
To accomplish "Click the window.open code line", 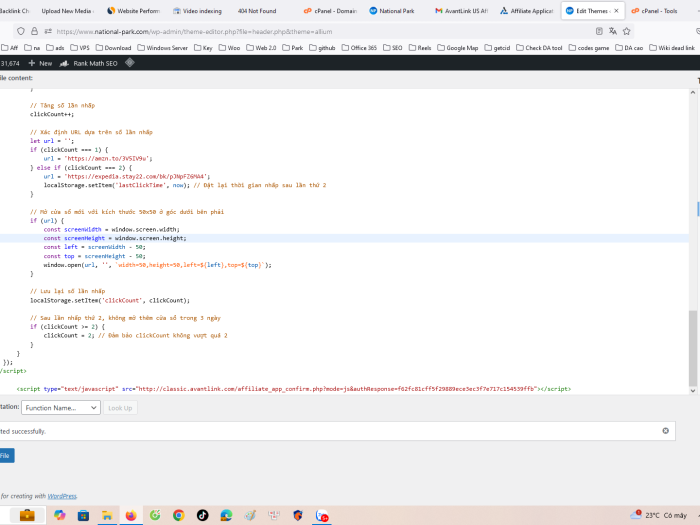I will pos(158,265).
